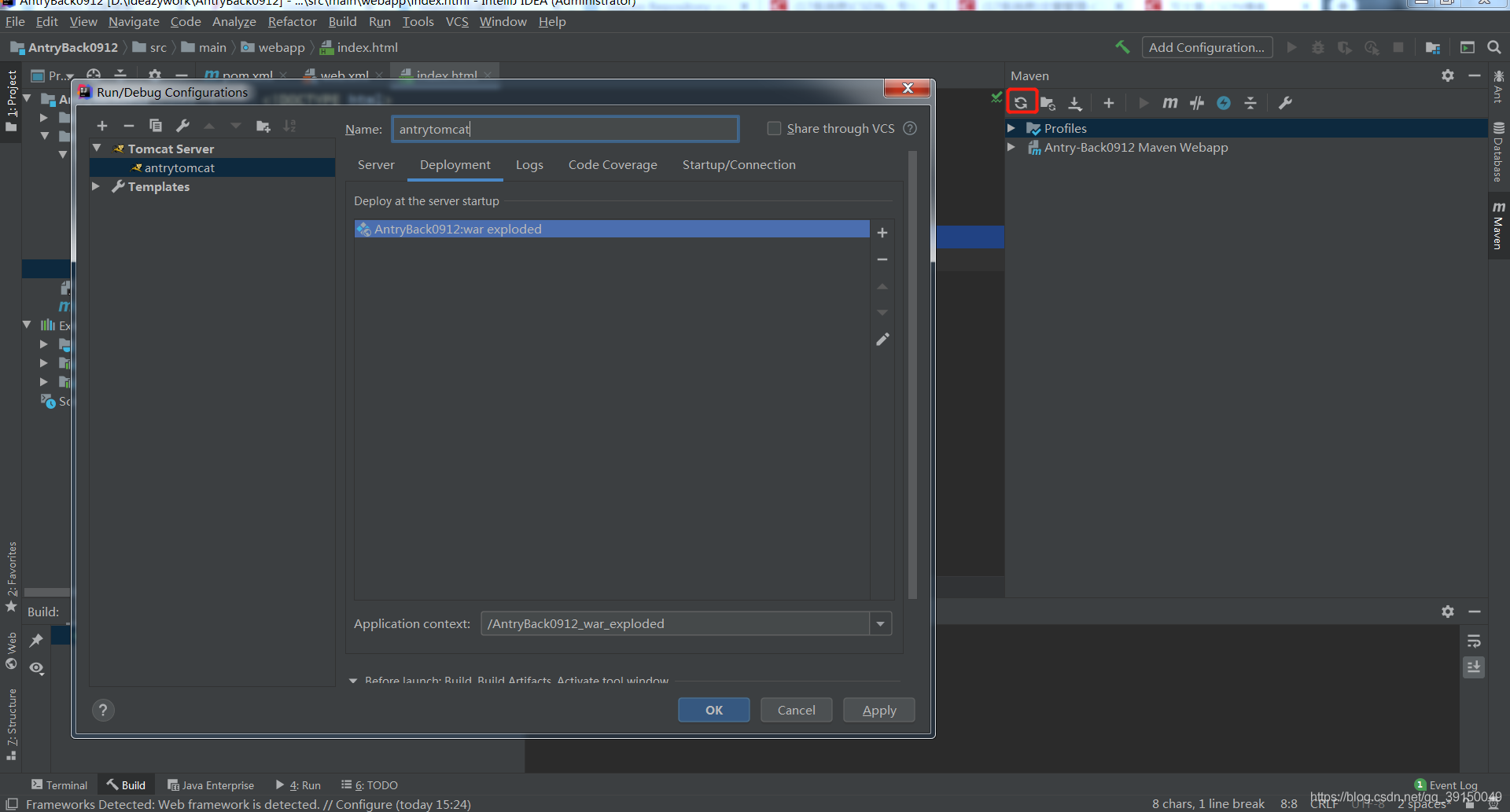Image resolution: width=1510 pixels, height=812 pixels.
Task: Open Maven settings wrench icon
Action: [1285, 103]
